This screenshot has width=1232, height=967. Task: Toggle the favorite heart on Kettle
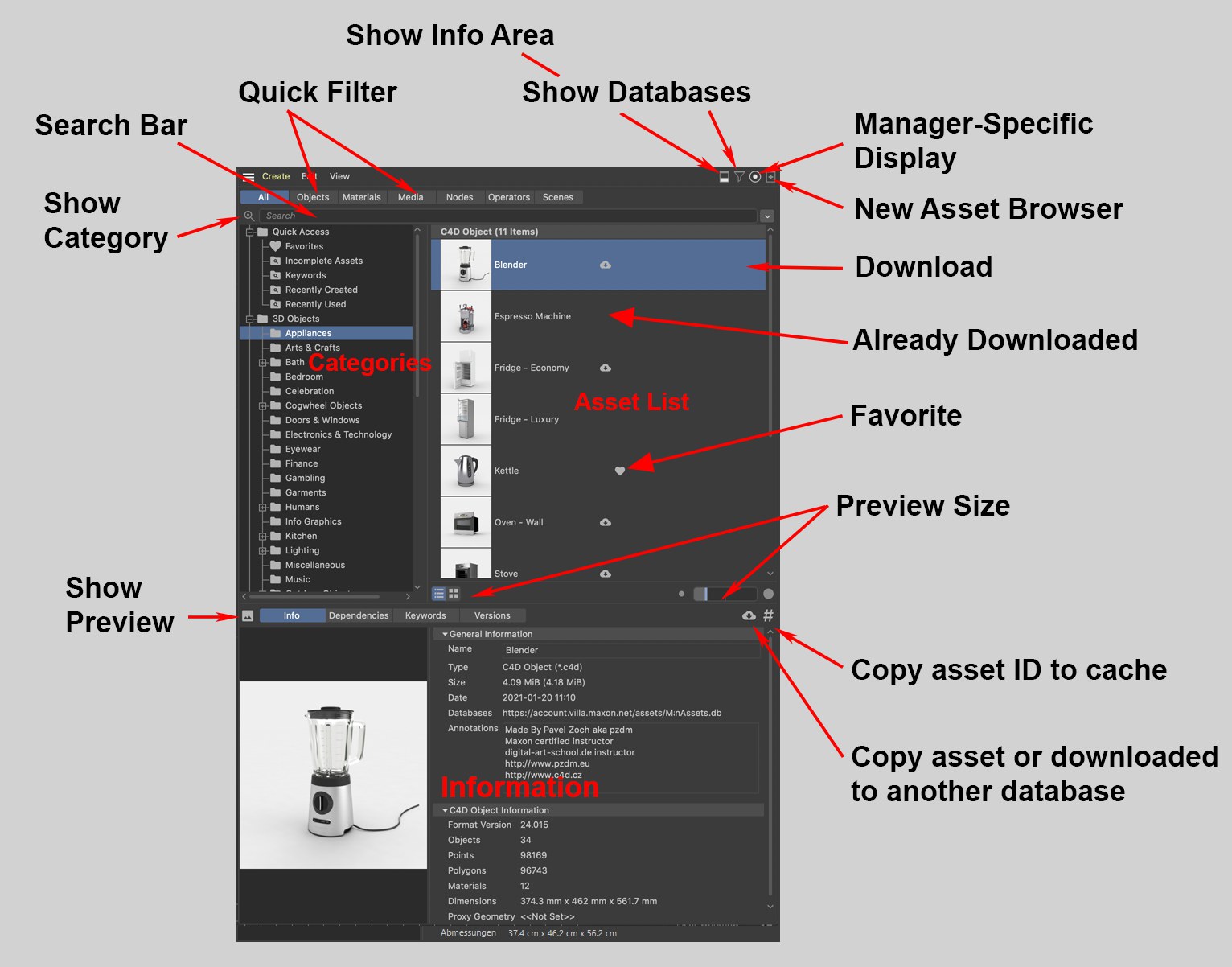620,471
